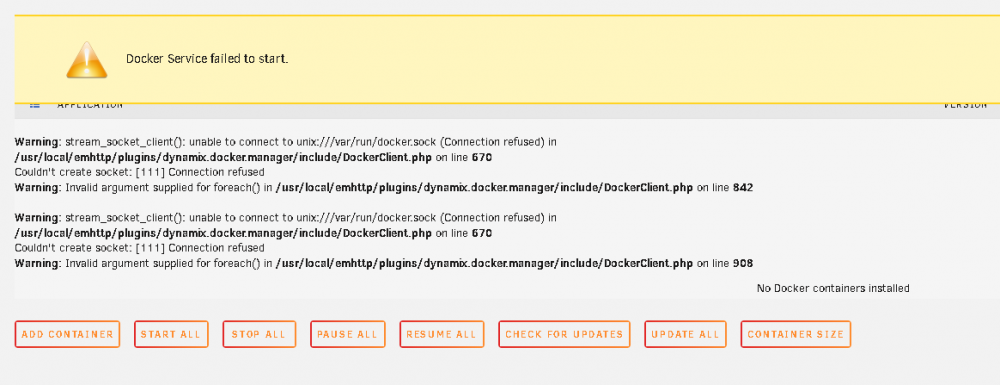This screenshot has height=385, width=1000.
Task: Pause every container via PAUSE ALL
Action: tap(348, 334)
